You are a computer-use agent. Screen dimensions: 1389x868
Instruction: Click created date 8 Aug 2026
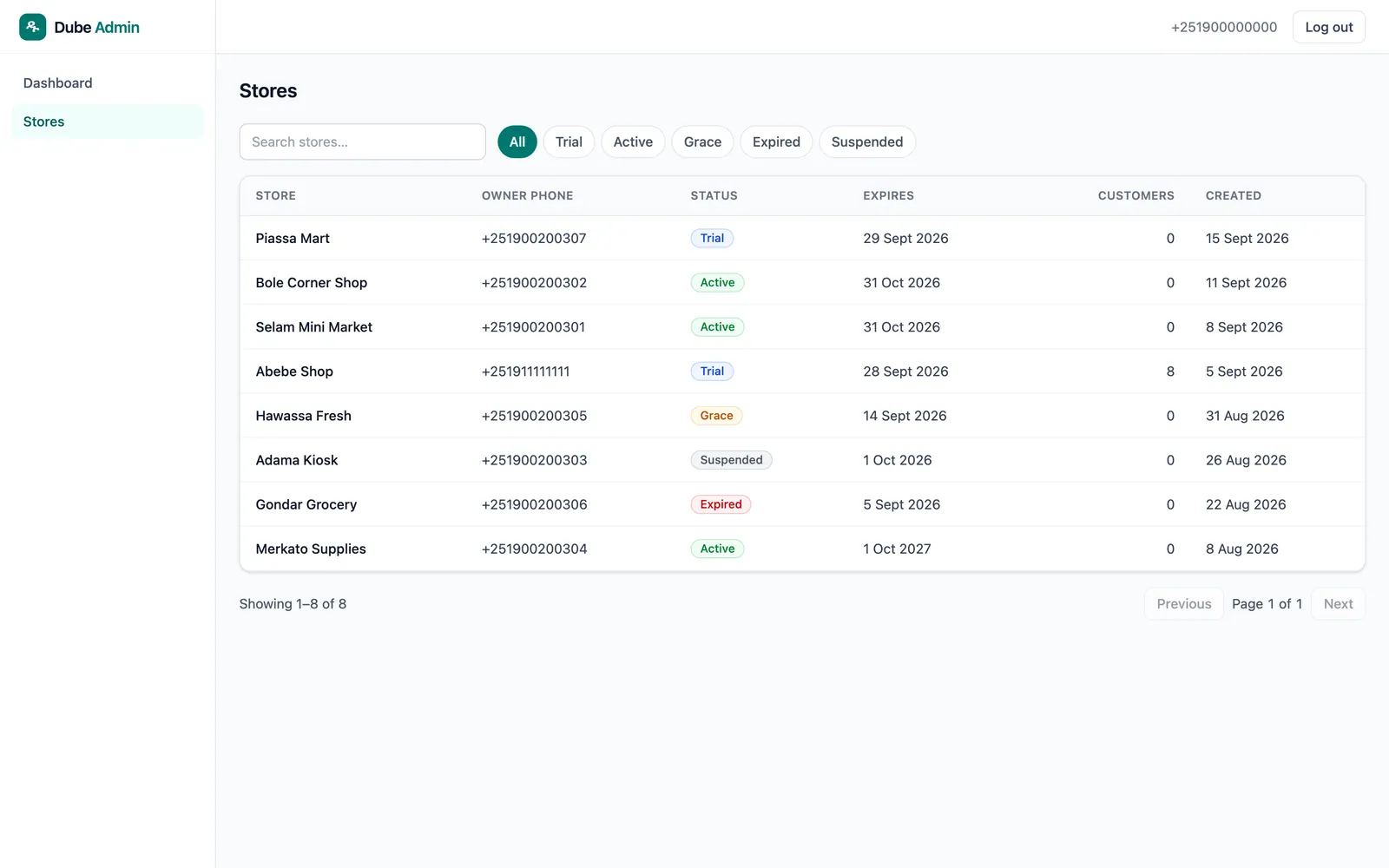pyautogui.click(x=1241, y=549)
